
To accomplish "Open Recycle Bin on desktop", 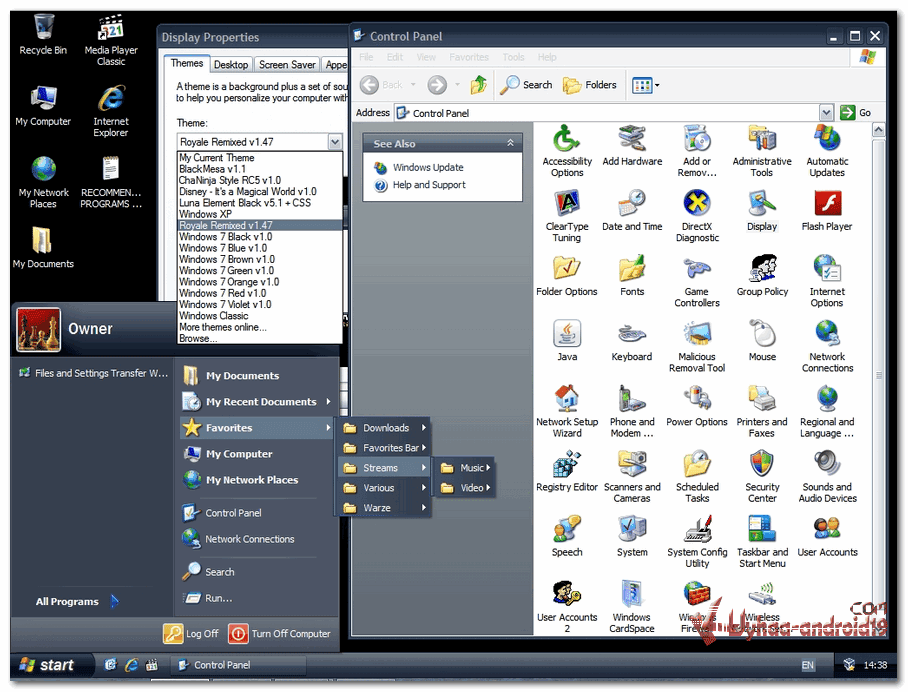I will 43,35.
